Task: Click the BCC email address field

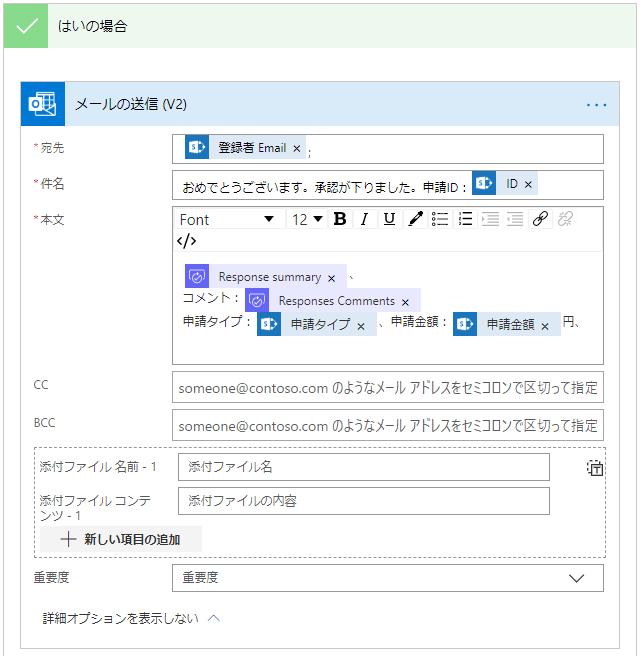Action: click(x=388, y=425)
